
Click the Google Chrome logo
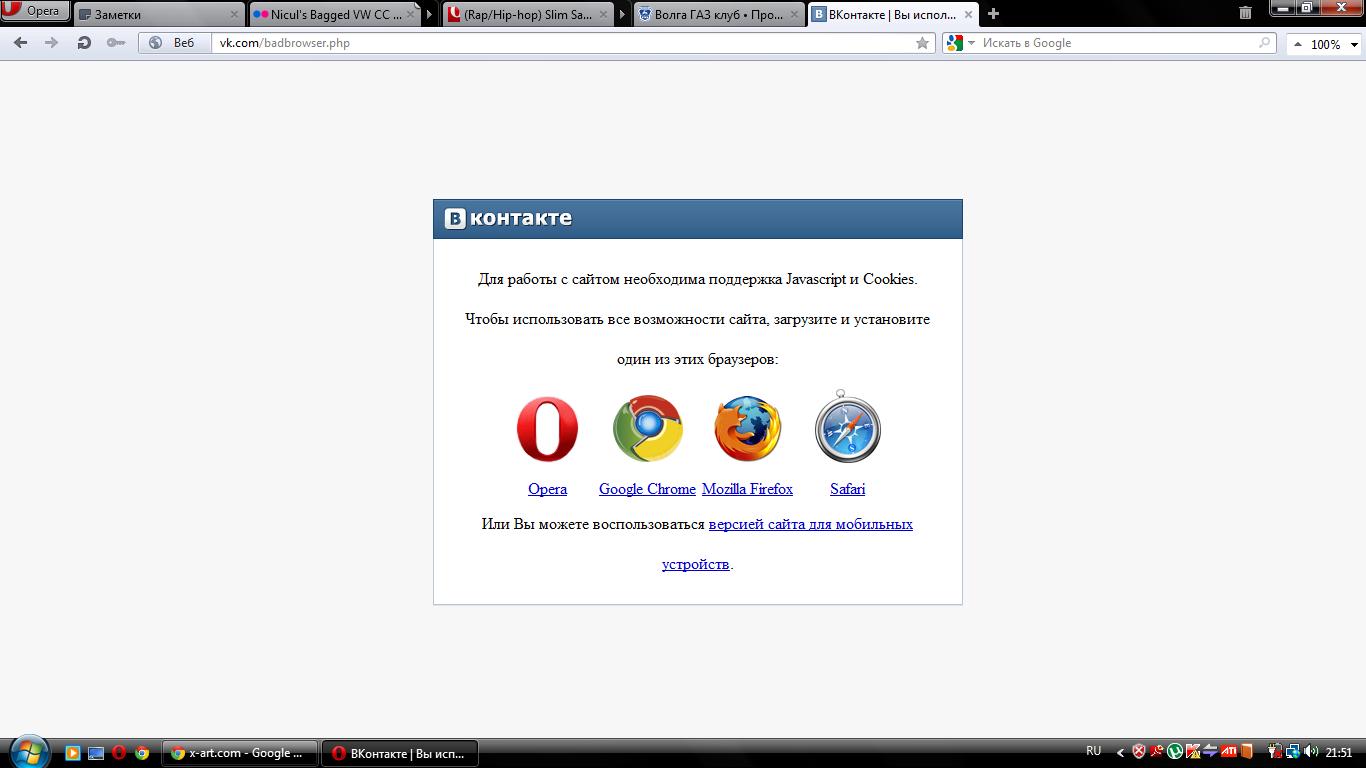[x=647, y=429]
